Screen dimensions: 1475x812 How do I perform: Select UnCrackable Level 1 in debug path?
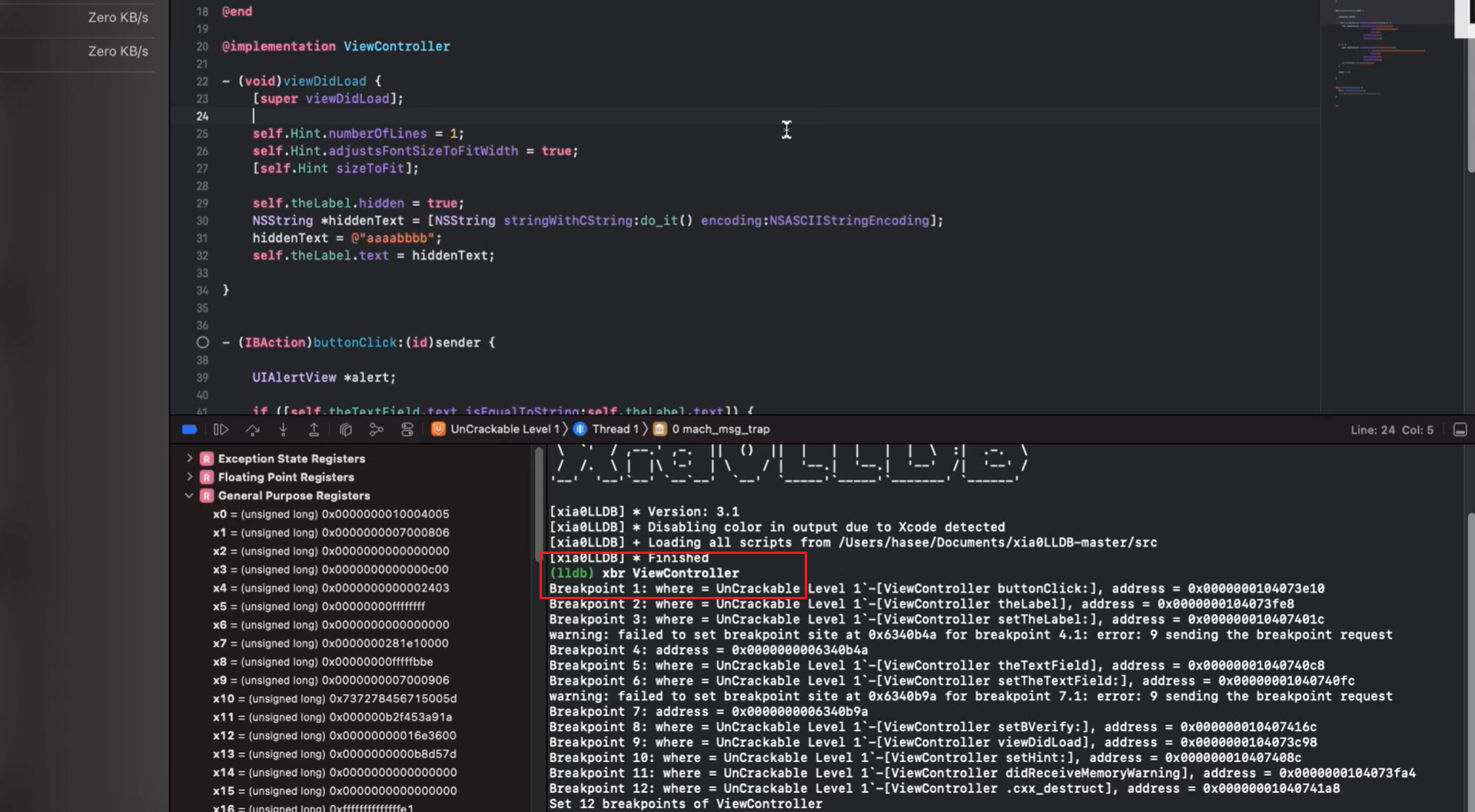tap(505, 429)
